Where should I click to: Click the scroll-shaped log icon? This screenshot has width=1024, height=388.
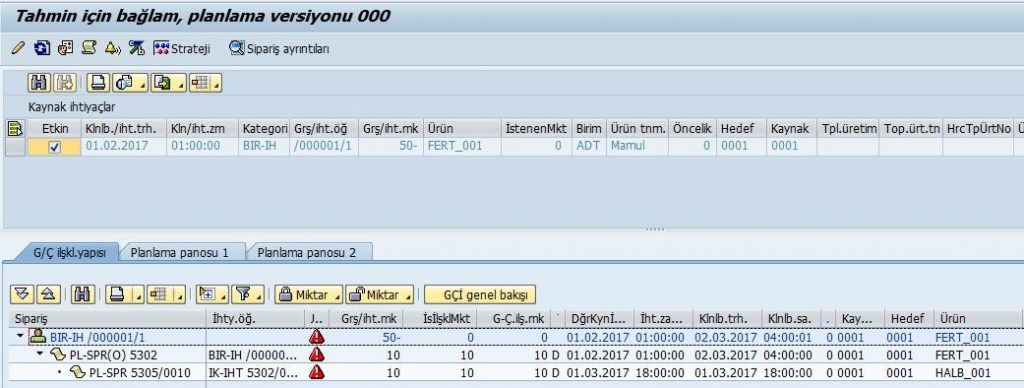point(89,48)
